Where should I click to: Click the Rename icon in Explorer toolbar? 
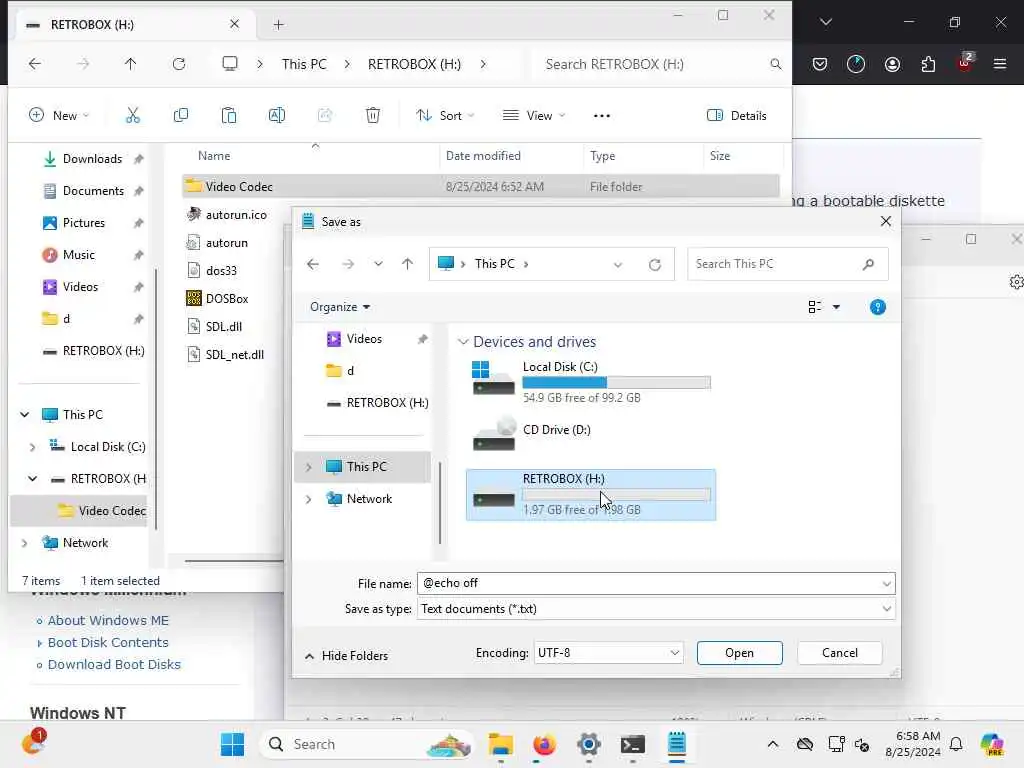point(277,116)
